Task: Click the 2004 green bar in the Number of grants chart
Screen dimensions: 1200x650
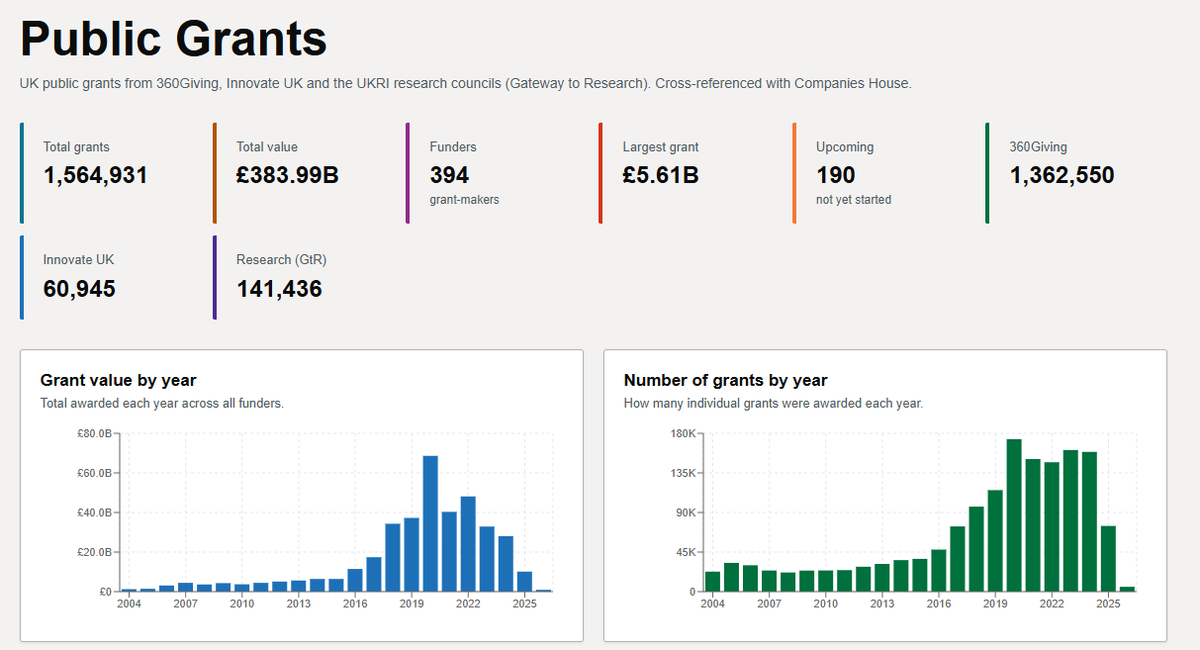Action: point(712,582)
